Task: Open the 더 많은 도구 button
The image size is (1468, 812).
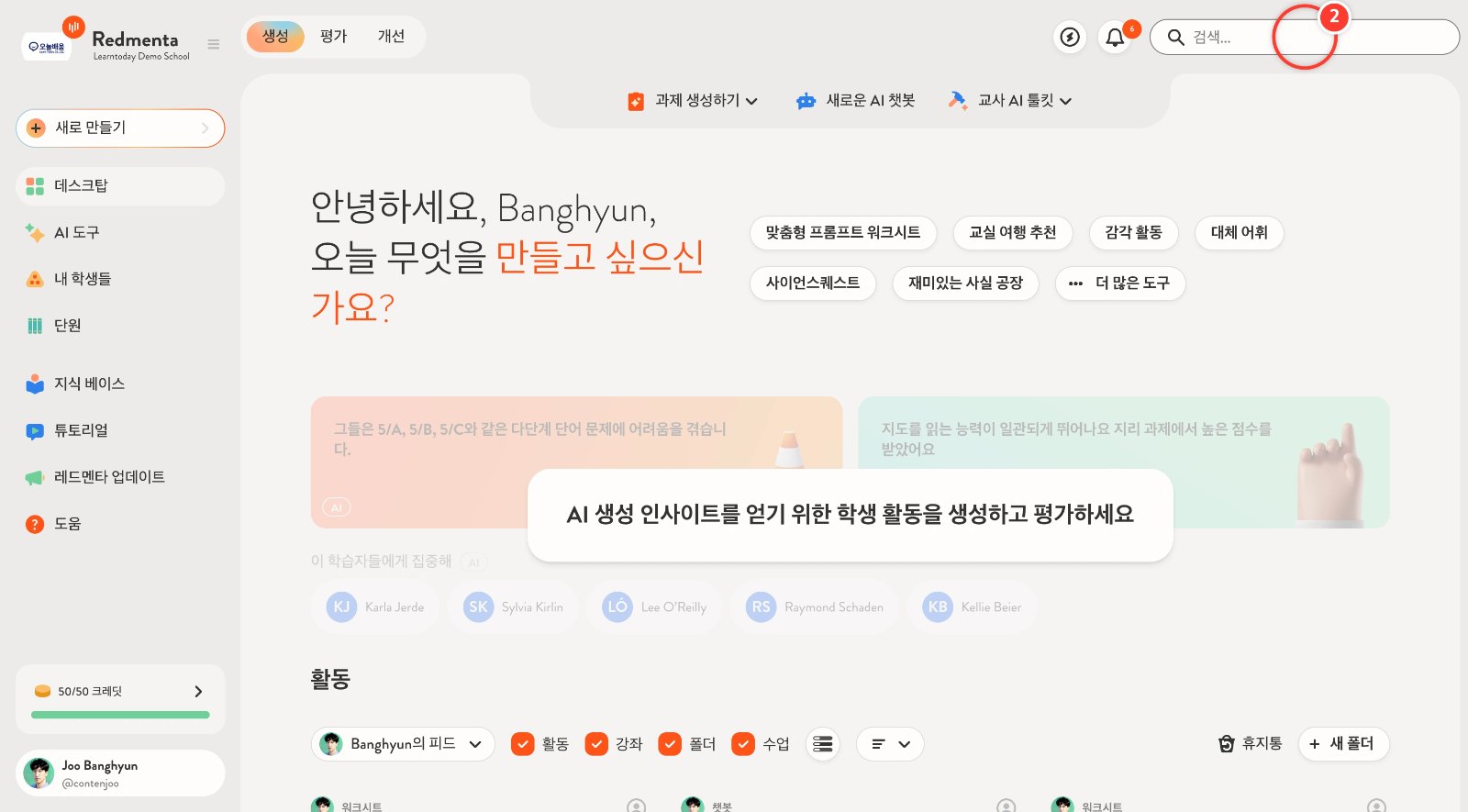Action: (x=1120, y=284)
